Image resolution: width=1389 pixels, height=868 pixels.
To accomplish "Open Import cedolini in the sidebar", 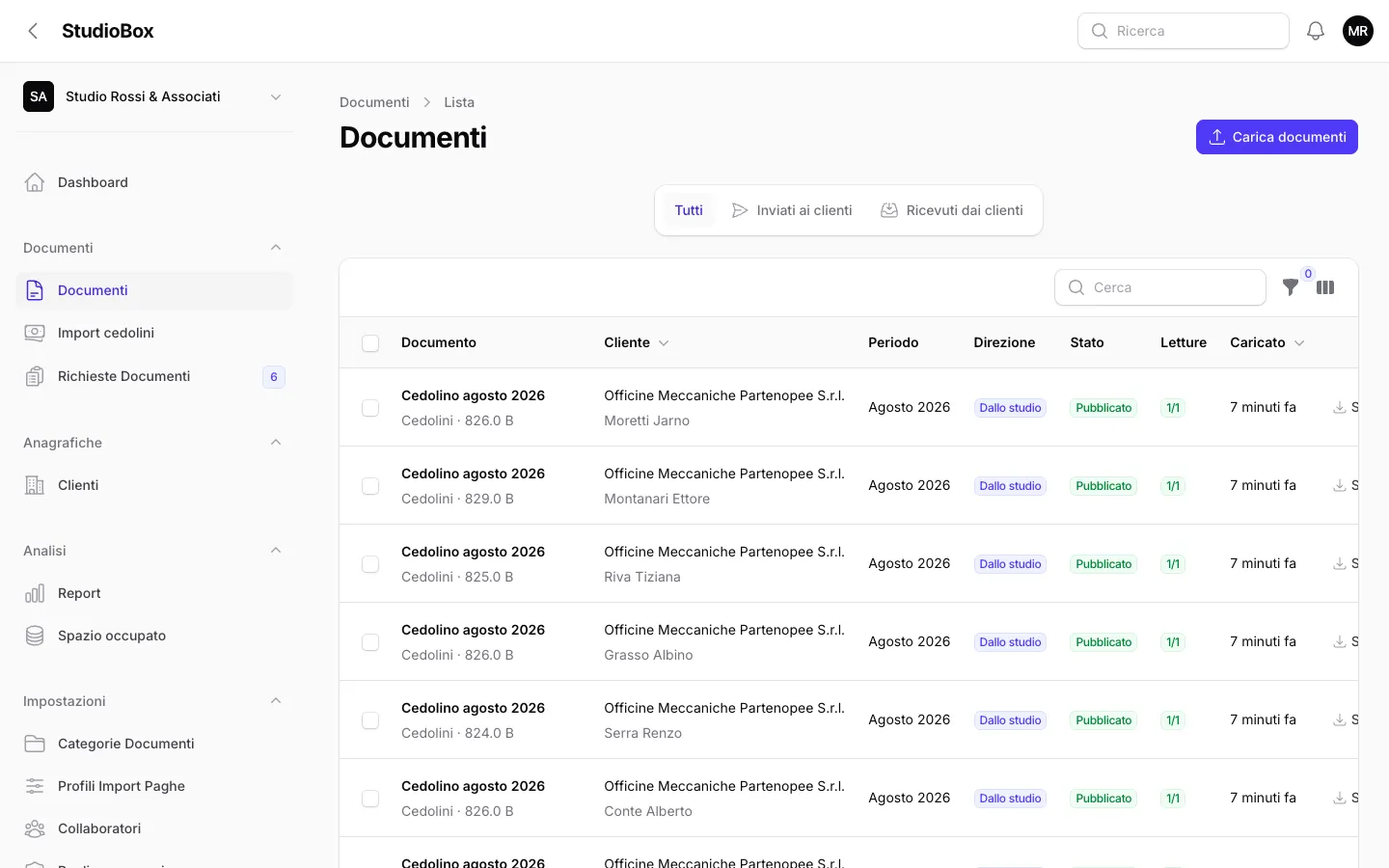I will pos(154,333).
